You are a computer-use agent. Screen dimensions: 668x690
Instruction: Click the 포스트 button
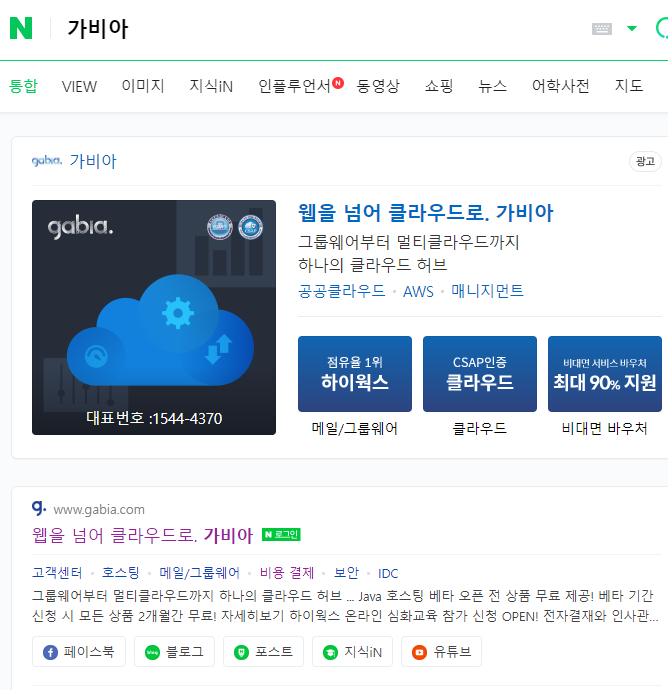263,652
